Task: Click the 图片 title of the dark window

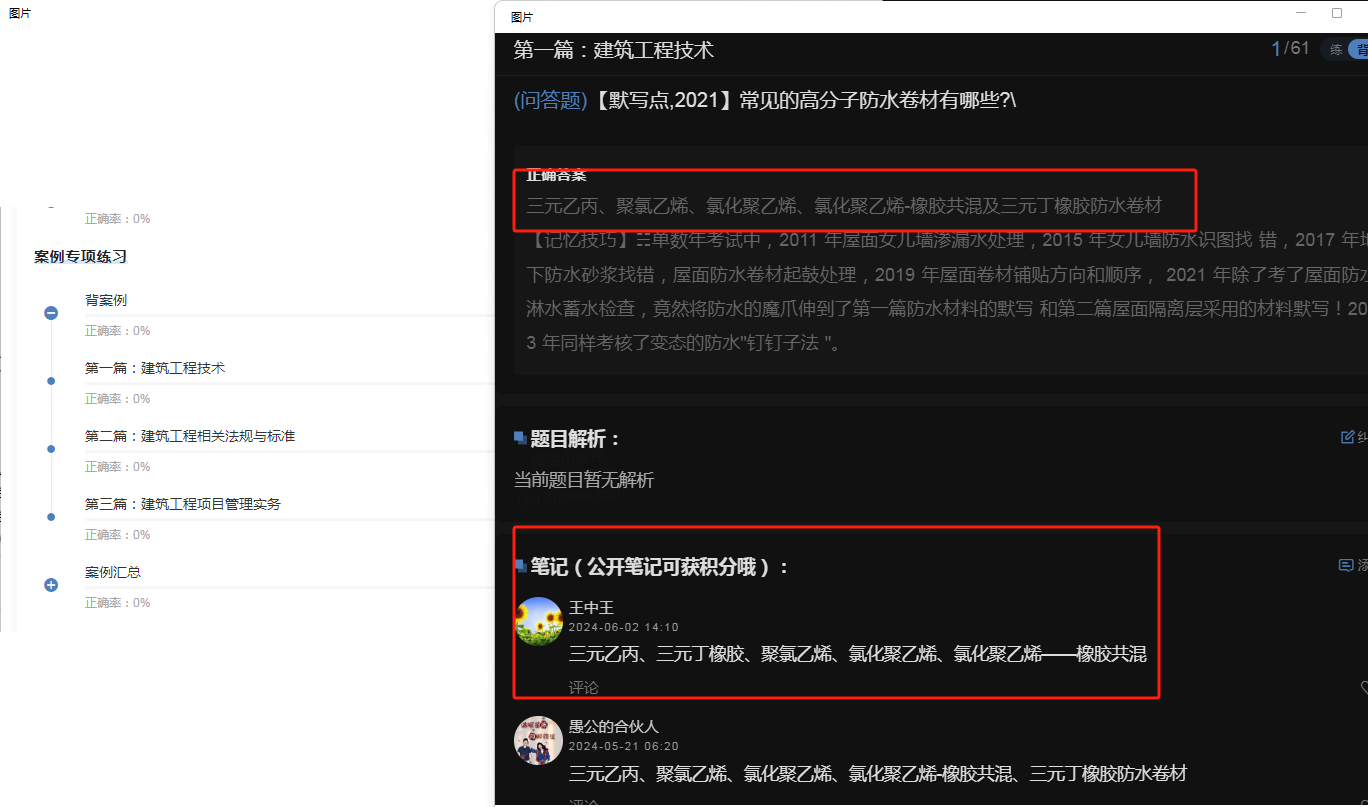Action: 522,18
